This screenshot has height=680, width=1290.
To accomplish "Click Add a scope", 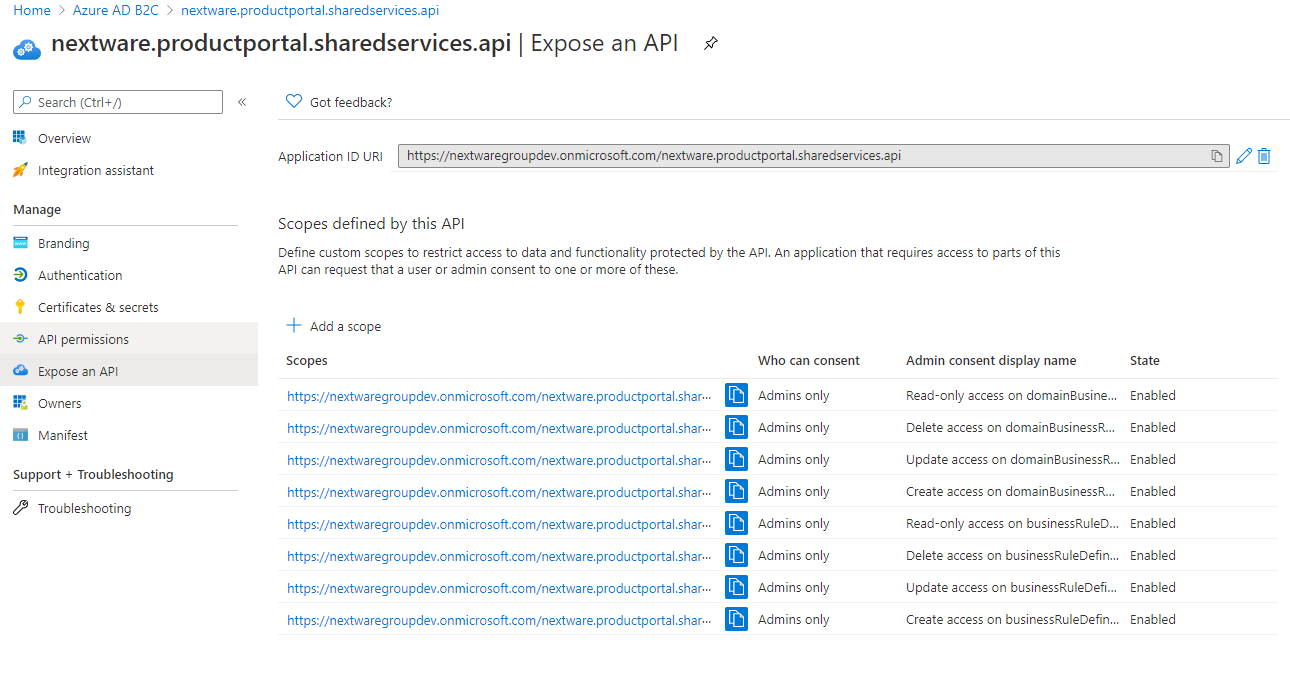I will pos(345,326).
